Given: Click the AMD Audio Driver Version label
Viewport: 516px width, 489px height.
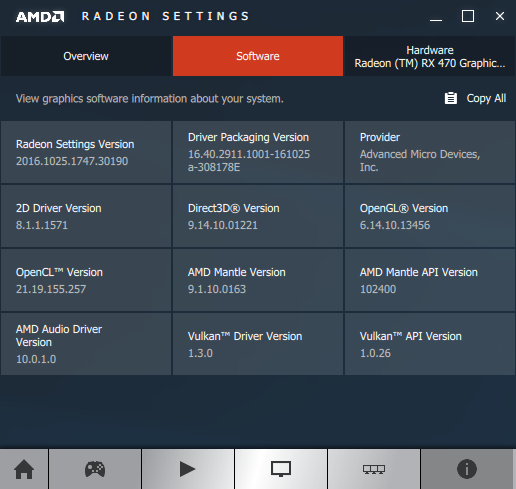Looking at the screenshot, I should 59,336.
